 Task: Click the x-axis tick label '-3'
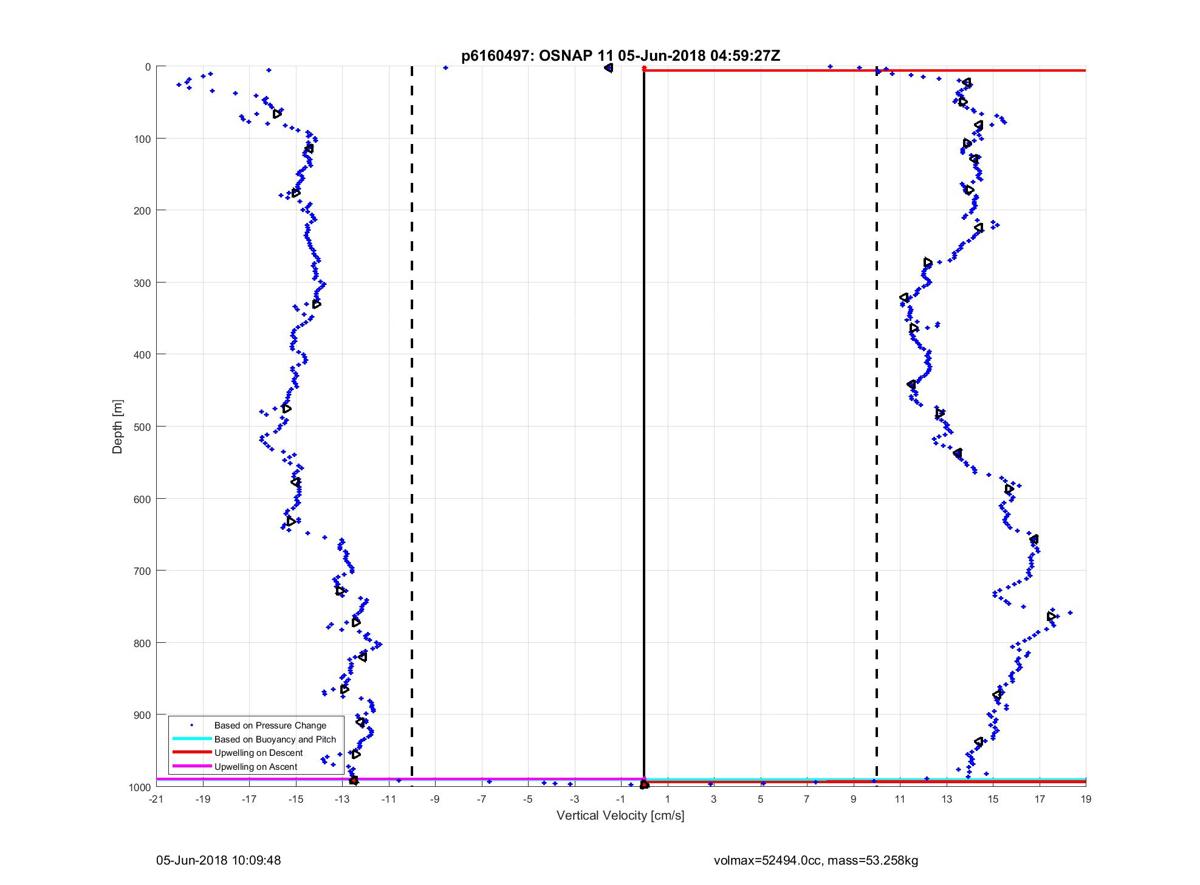click(x=574, y=800)
